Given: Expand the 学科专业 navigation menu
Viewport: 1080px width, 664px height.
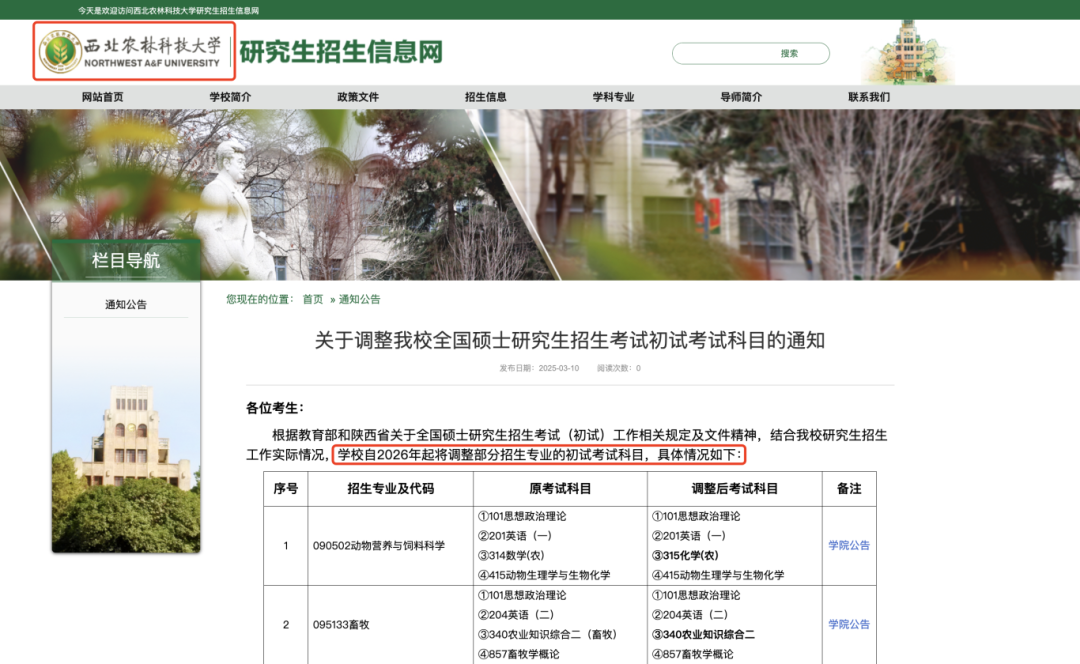Looking at the screenshot, I should (x=613, y=97).
